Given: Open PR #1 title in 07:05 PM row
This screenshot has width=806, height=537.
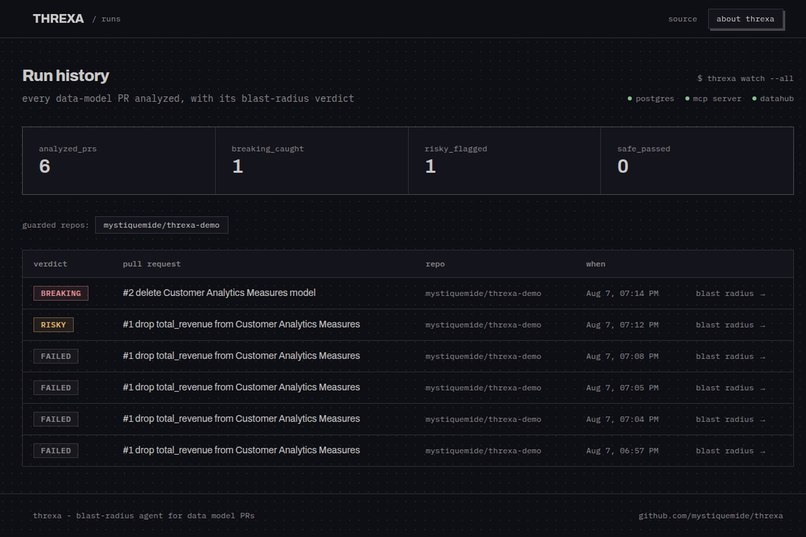Looking at the screenshot, I should [241, 387].
